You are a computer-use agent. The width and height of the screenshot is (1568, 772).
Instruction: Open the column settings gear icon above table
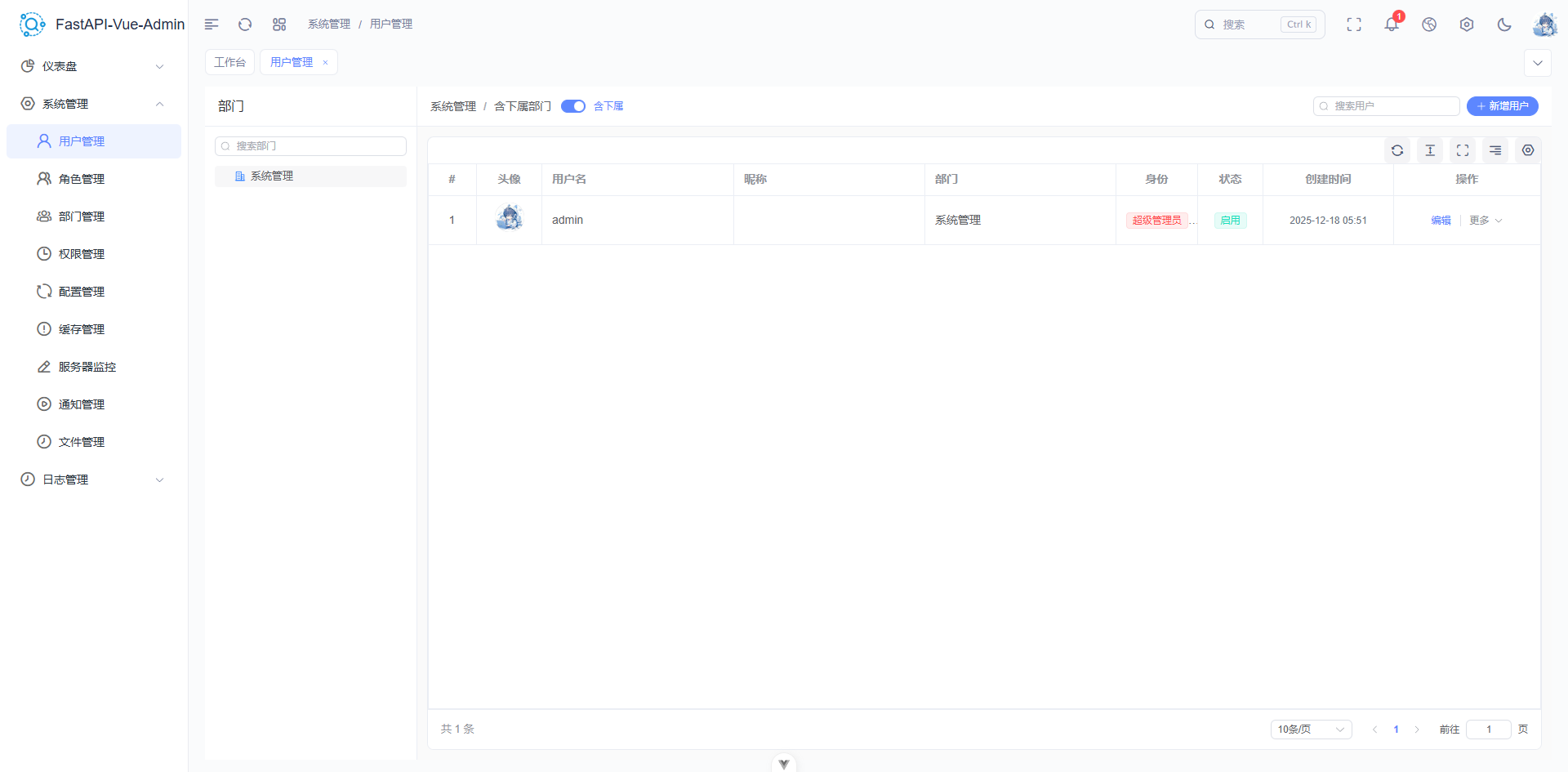point(1528,150)
